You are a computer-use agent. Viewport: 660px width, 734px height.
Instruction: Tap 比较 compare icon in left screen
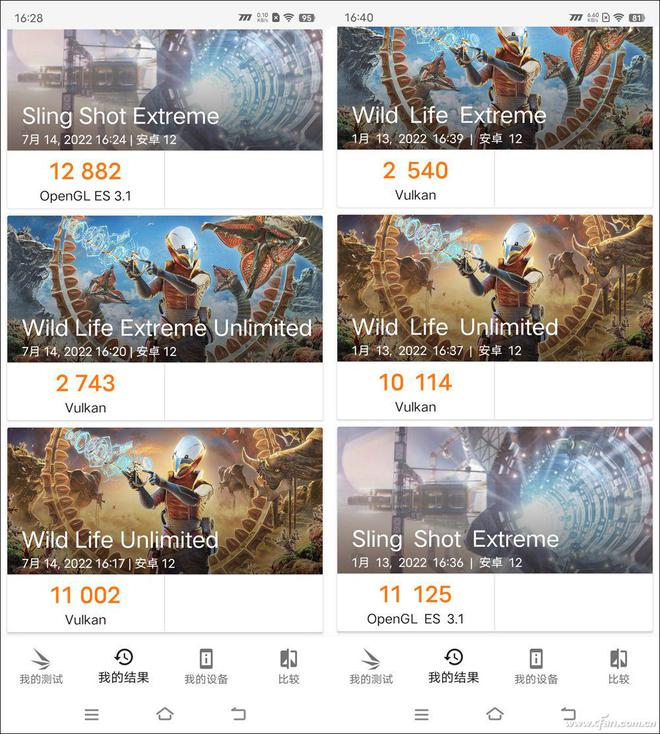point(288,658)
